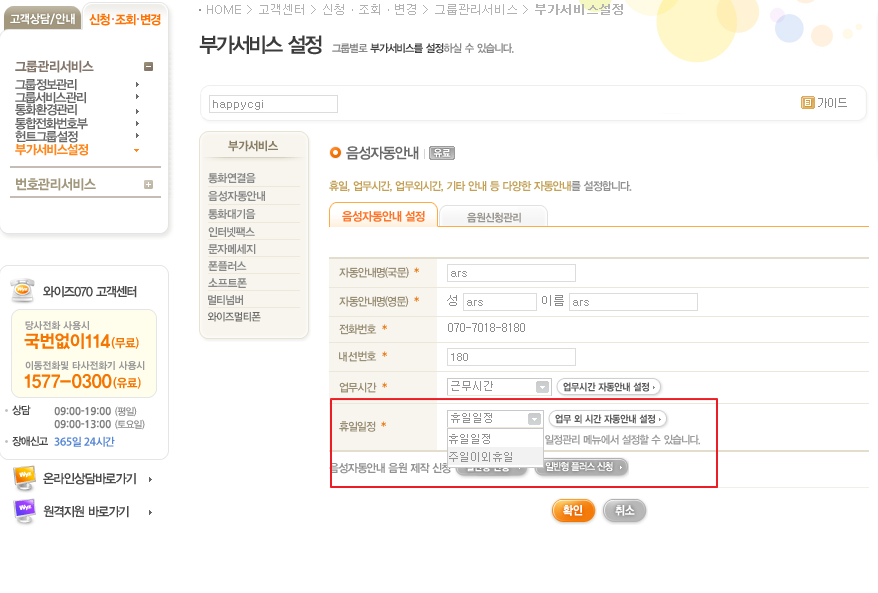Click 업무 외 시간 자동안내 설정 button
This screenshot has height=593, width=878.
point(608,419)
